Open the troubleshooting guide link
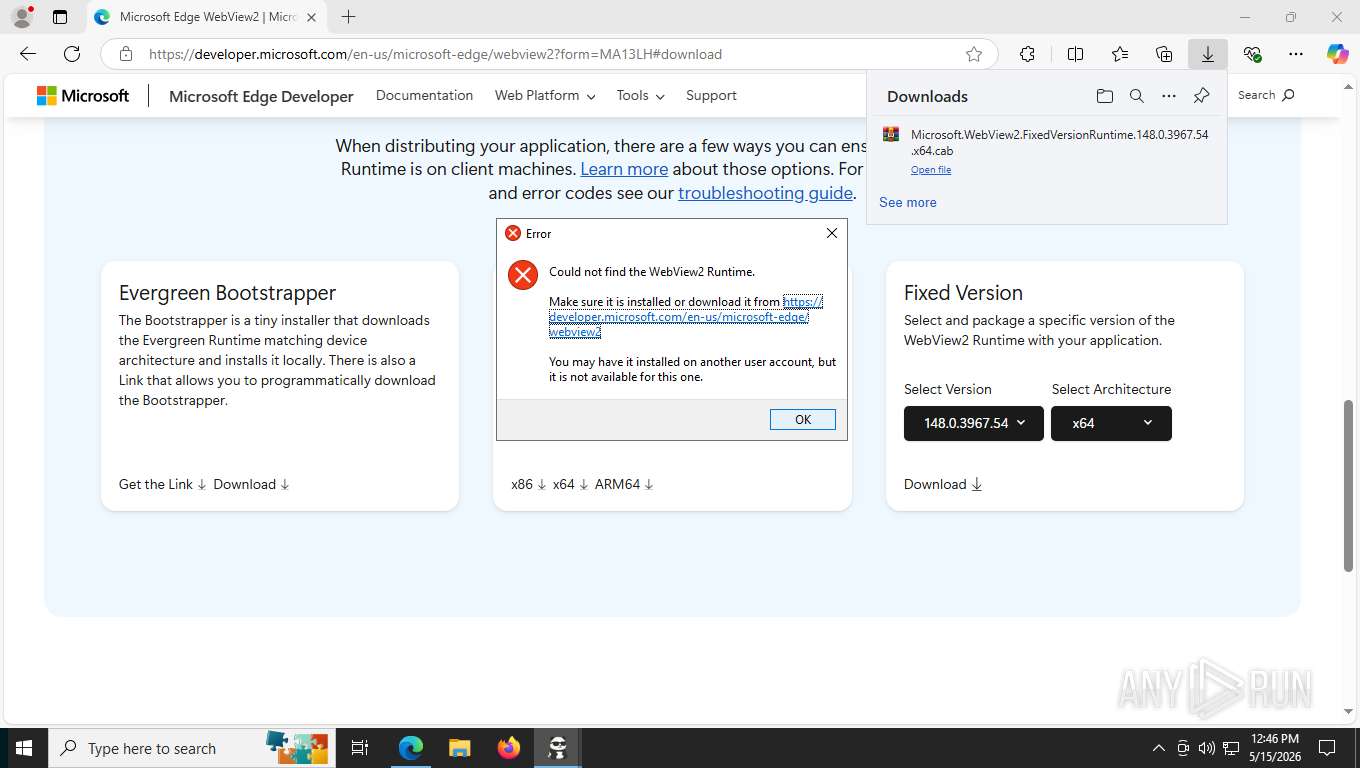The image size is (1360, 768). [765, 193]
